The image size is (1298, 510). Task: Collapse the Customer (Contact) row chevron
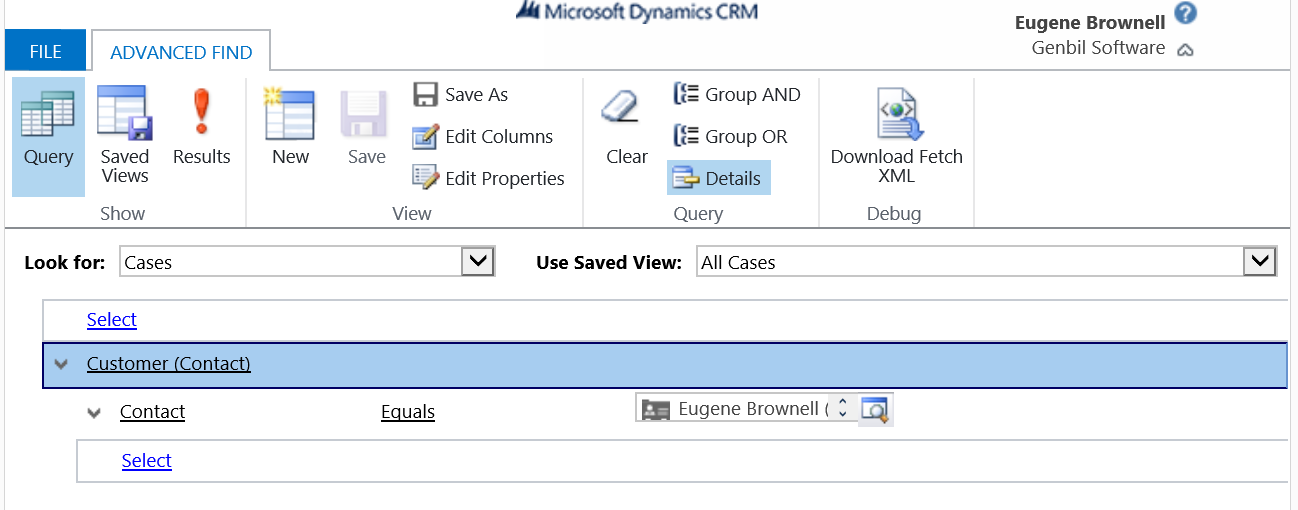point(61,365)
